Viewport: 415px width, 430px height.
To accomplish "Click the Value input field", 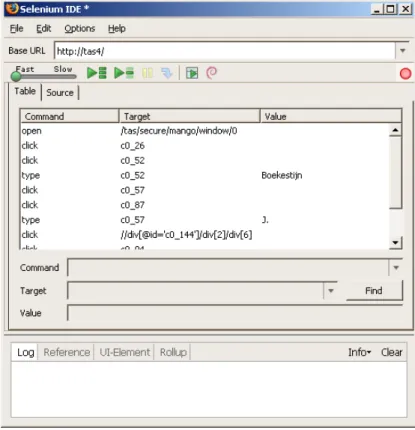I will [x=235, y=313].
